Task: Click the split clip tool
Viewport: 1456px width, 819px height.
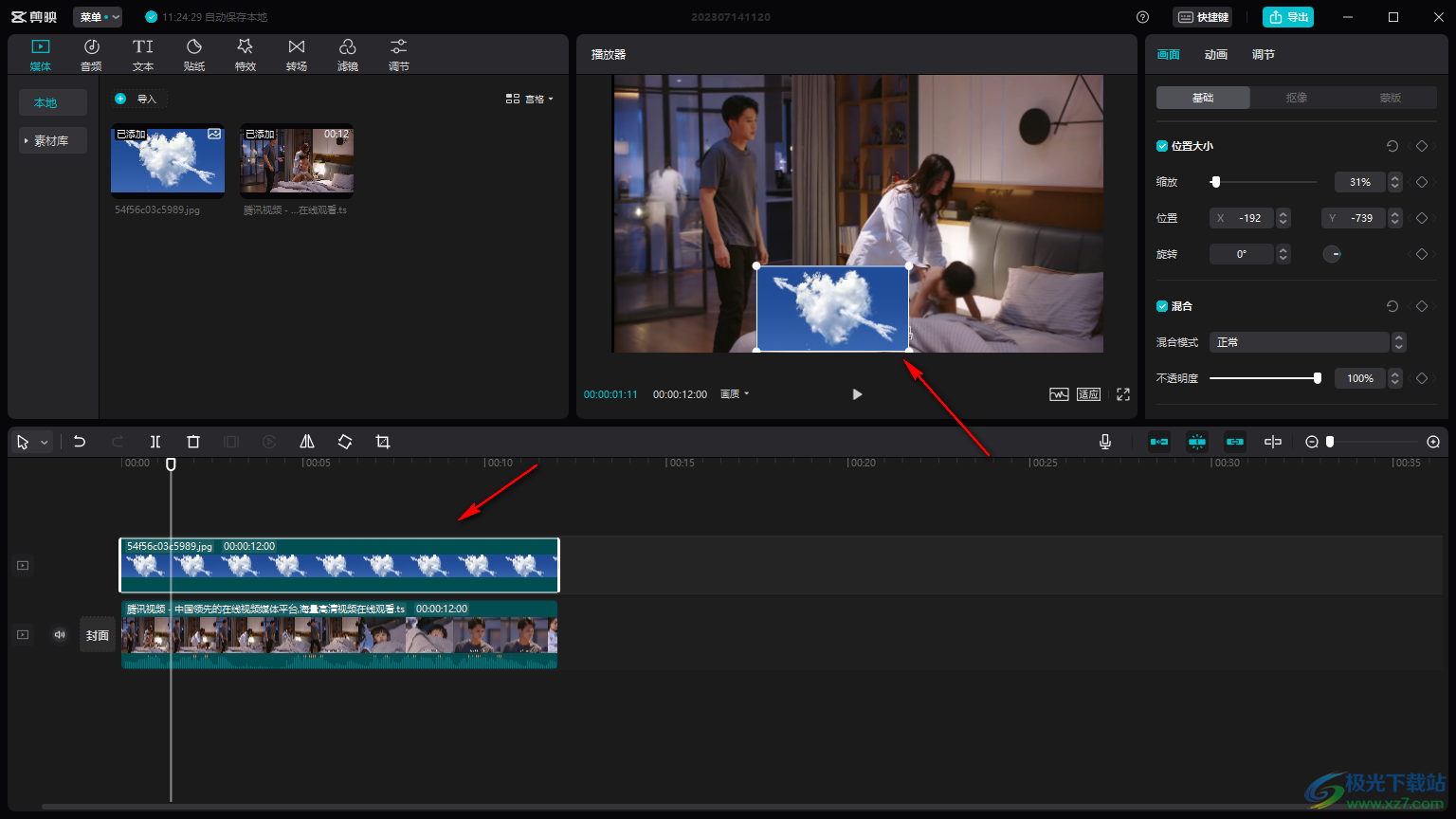Action: click(155, 442)
